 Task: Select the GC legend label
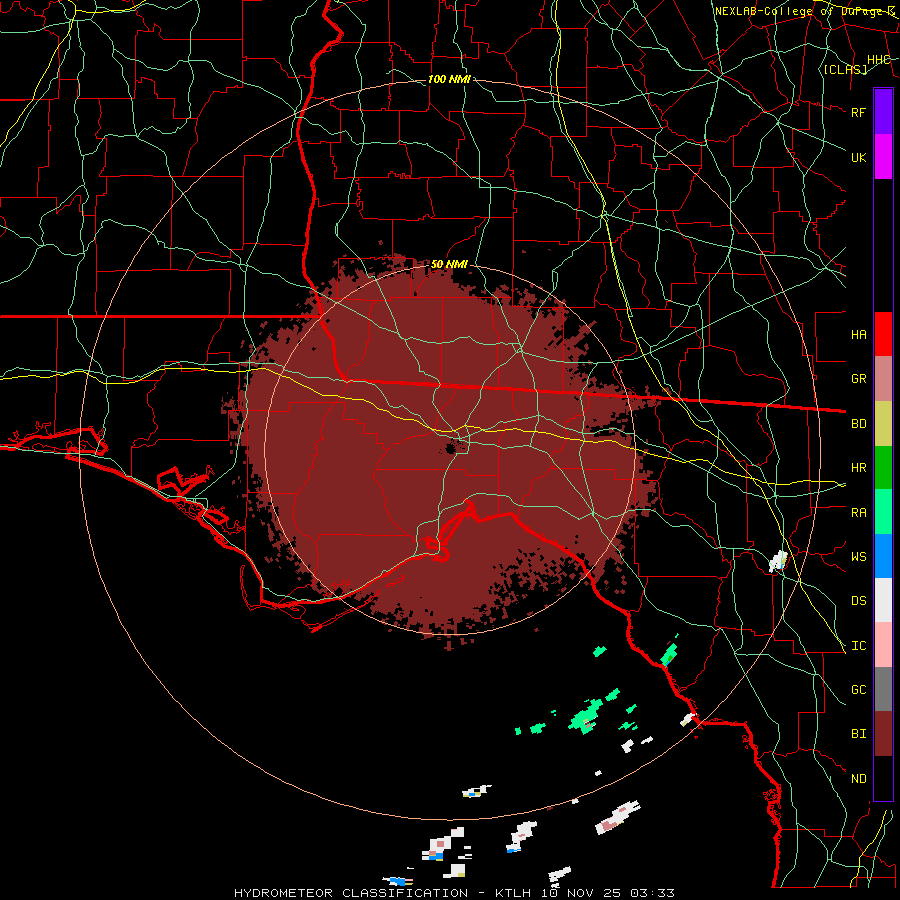point(858,689)
